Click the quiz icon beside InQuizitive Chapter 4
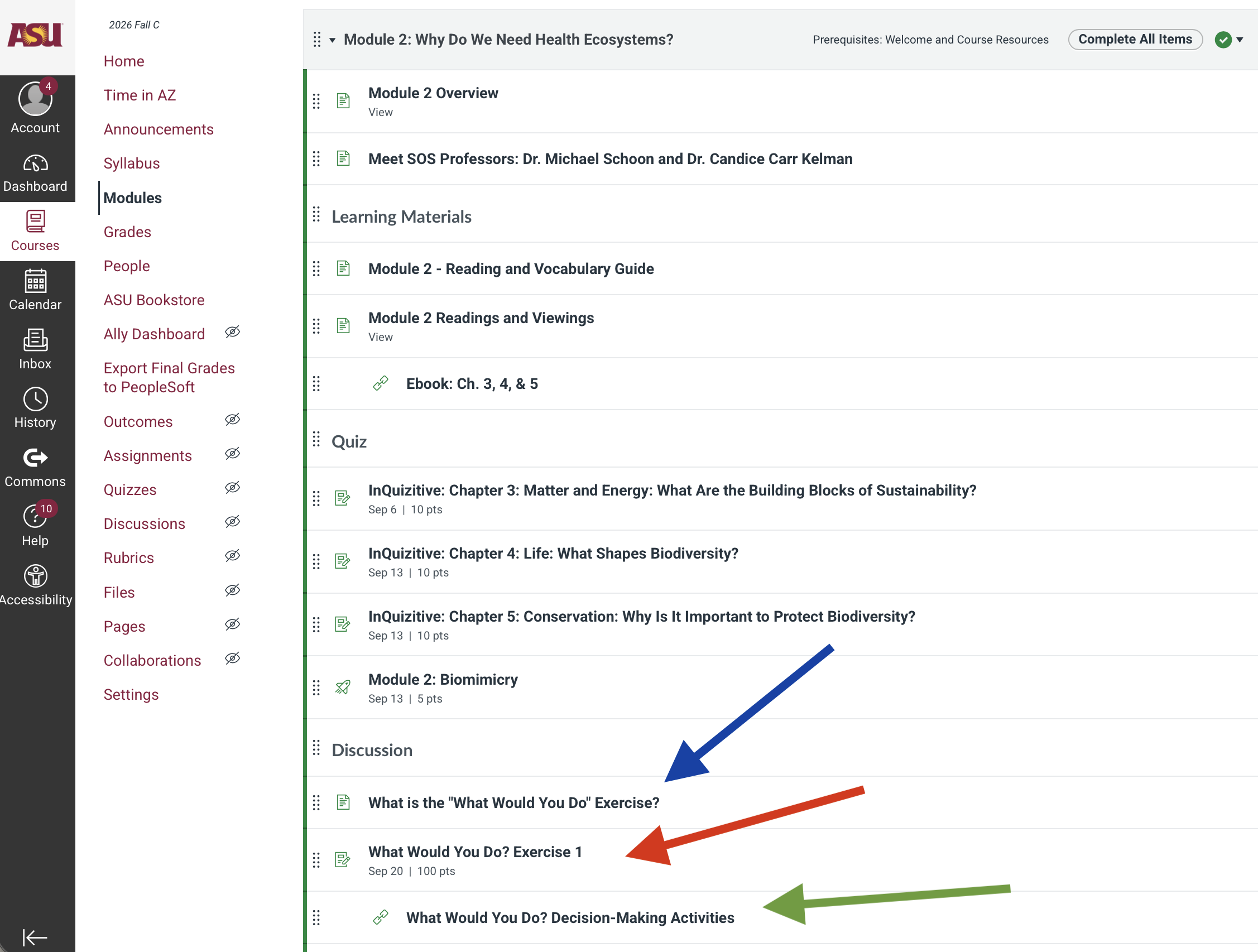This screenshot has height=952, width=1258. click(x=343, y=562)
